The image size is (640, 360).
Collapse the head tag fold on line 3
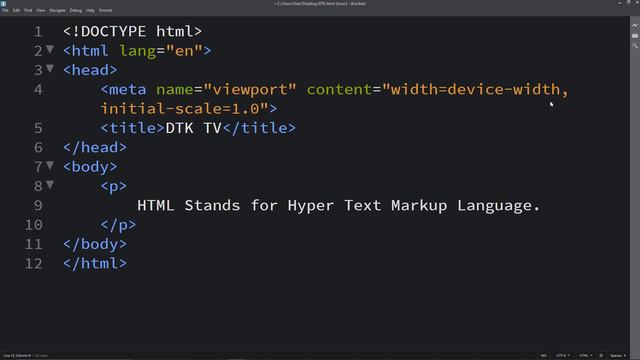coord(50,69)
